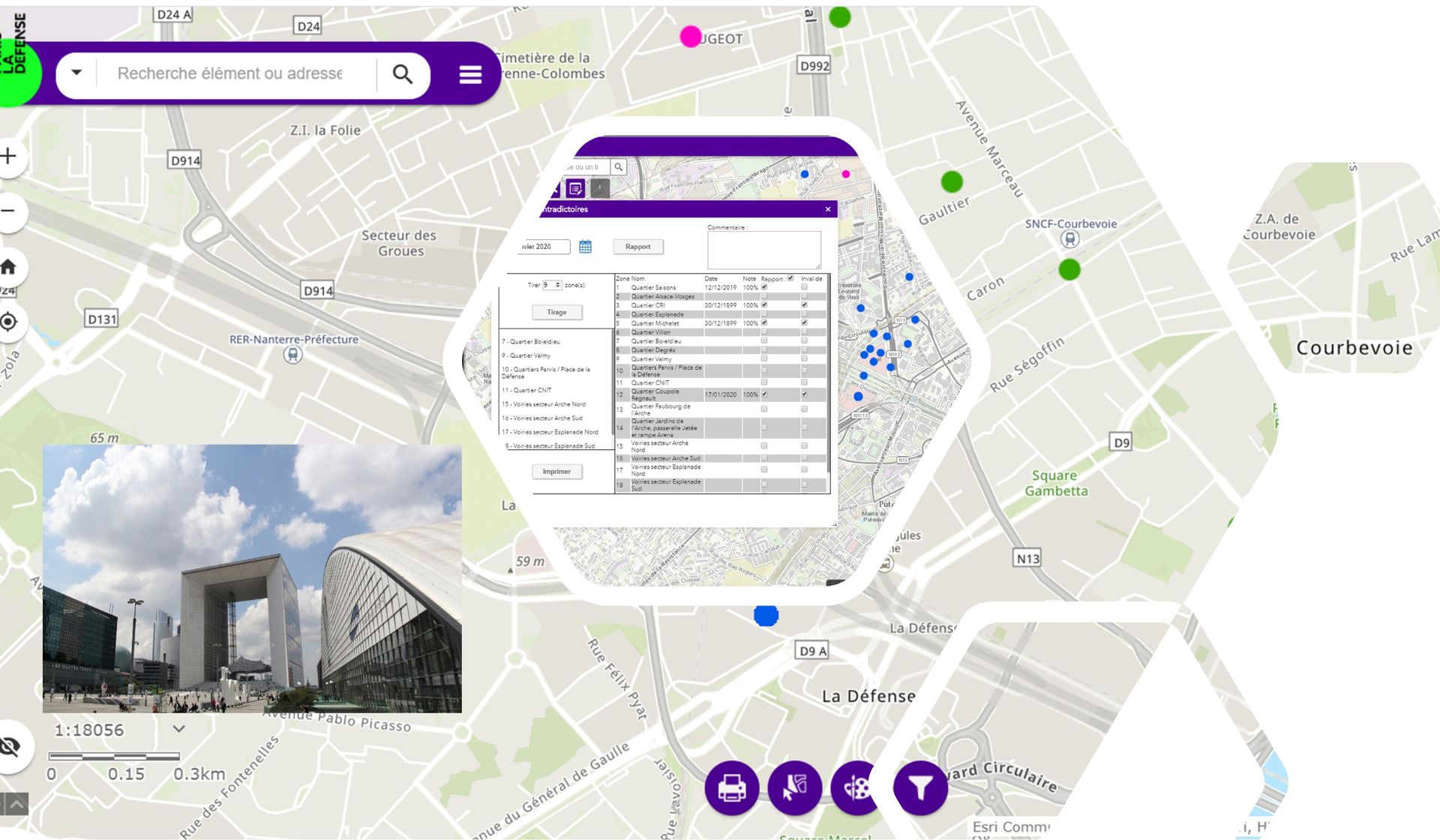This screenshot has width=1440, height=840.
Task: Zoom in with the plus button
Action: pyautogui.click(x=9, y=156)
